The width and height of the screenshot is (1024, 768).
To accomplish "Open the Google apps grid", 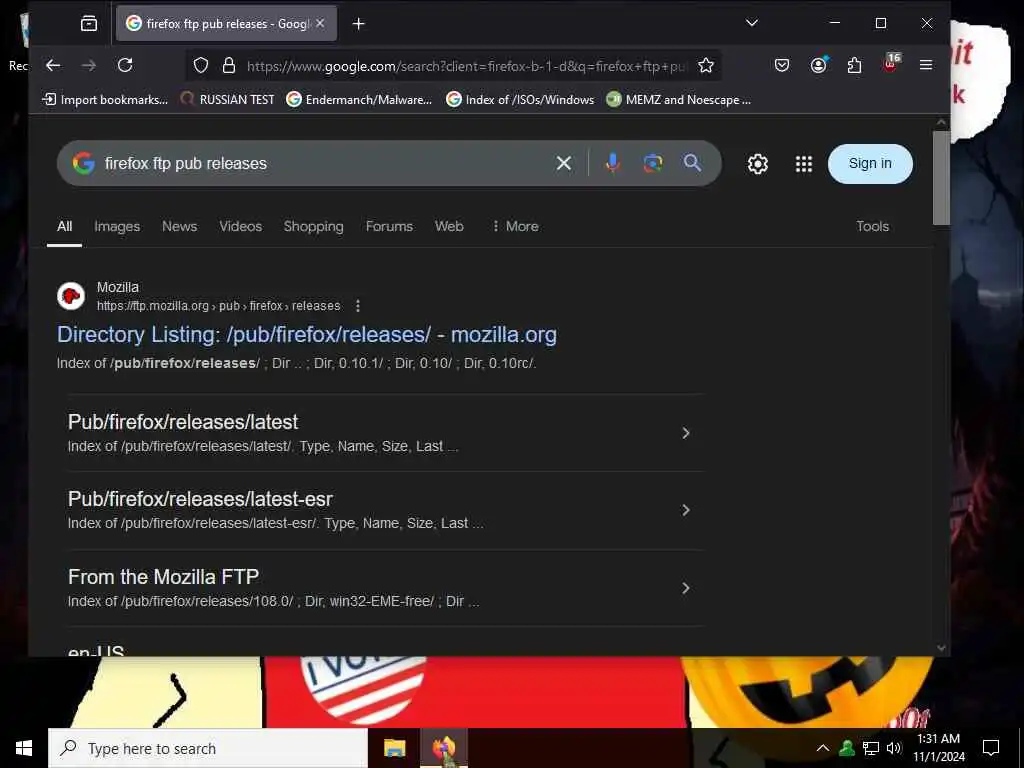I will [x=804, y=164].
